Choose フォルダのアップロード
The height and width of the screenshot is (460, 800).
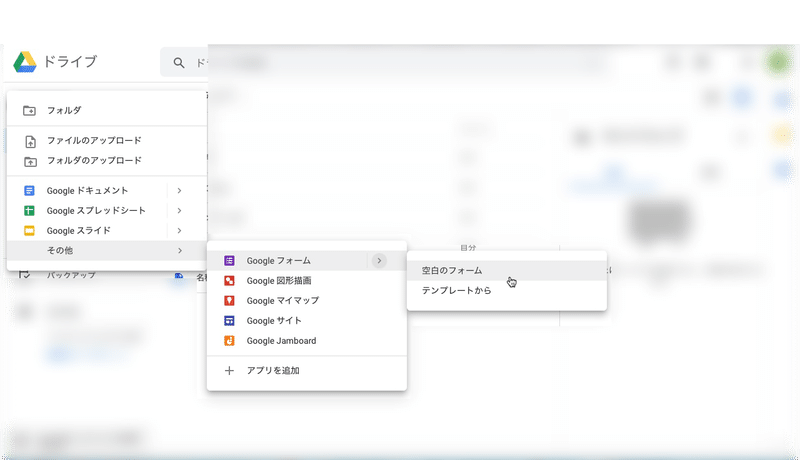(x=107, y=161)
